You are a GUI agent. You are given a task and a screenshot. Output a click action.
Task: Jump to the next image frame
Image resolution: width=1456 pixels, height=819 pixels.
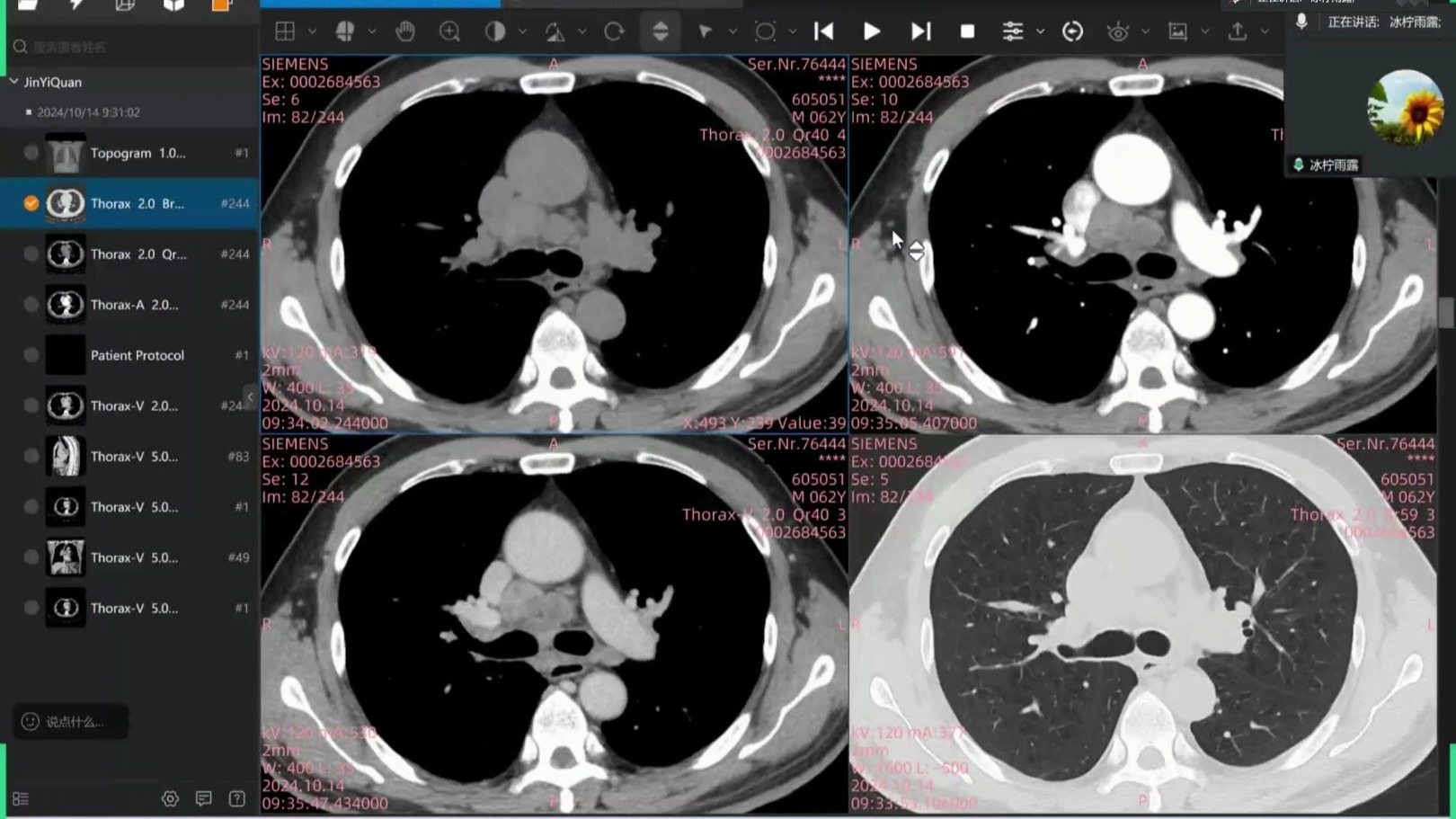pos(920,31)
